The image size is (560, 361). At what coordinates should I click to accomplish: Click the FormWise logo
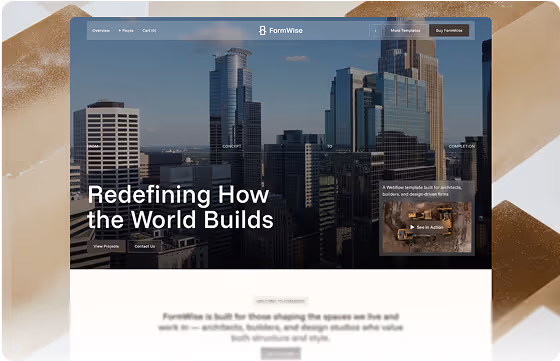[x=281, y=31]
